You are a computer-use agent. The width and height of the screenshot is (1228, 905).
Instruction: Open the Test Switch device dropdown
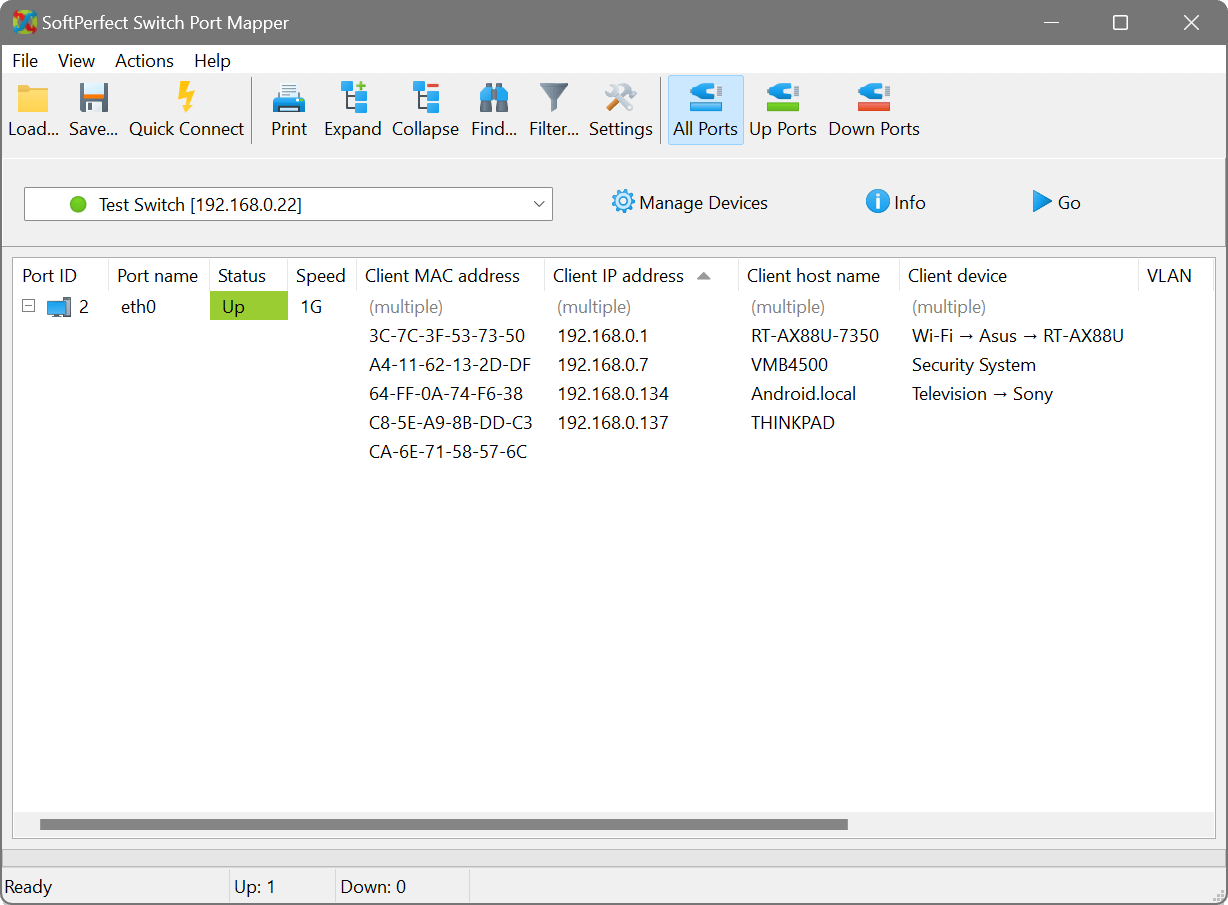(x=288, y=204)
